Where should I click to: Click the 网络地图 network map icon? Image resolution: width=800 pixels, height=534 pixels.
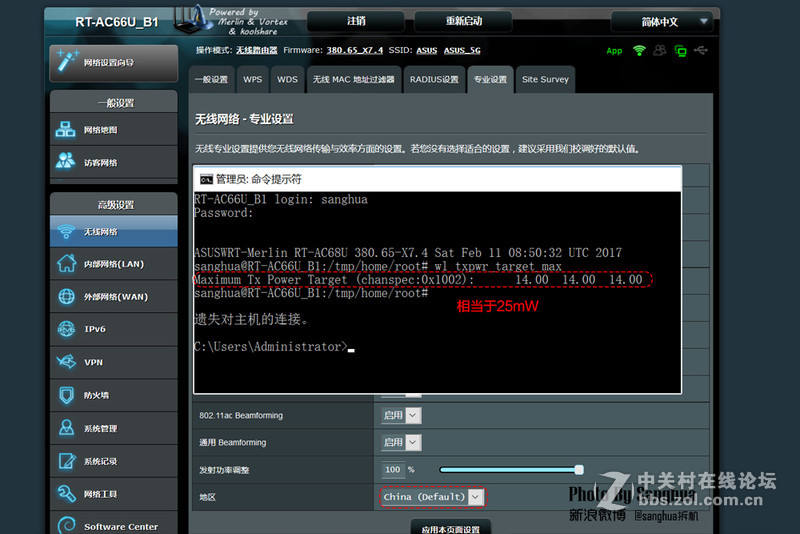coord(65,130)
